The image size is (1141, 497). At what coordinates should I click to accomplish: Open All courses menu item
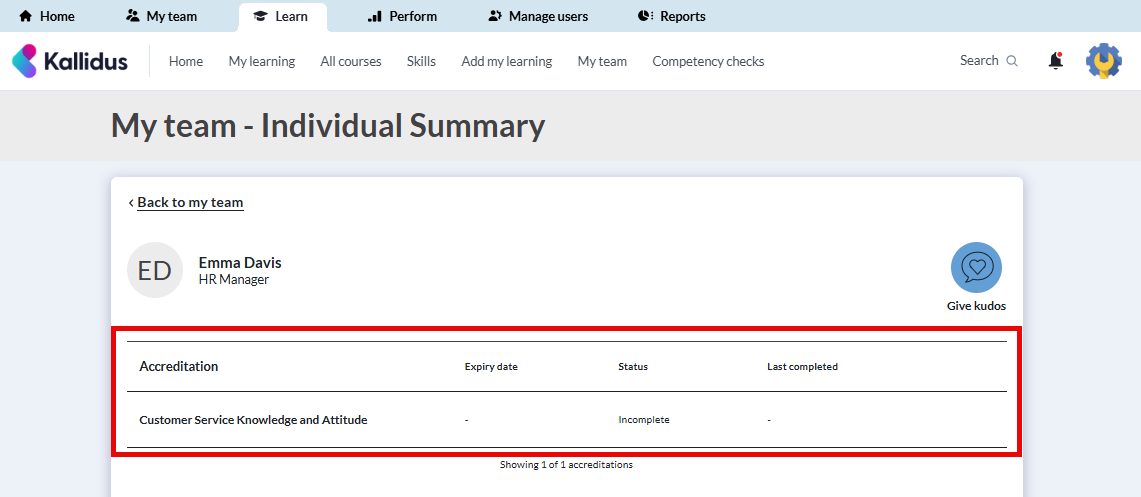click(351, 61)
